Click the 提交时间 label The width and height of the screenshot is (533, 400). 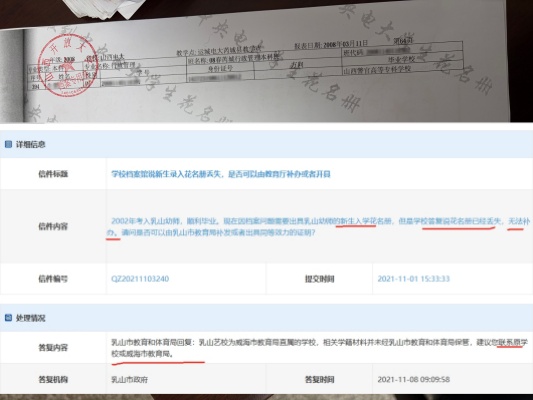[x=320, y=279]
